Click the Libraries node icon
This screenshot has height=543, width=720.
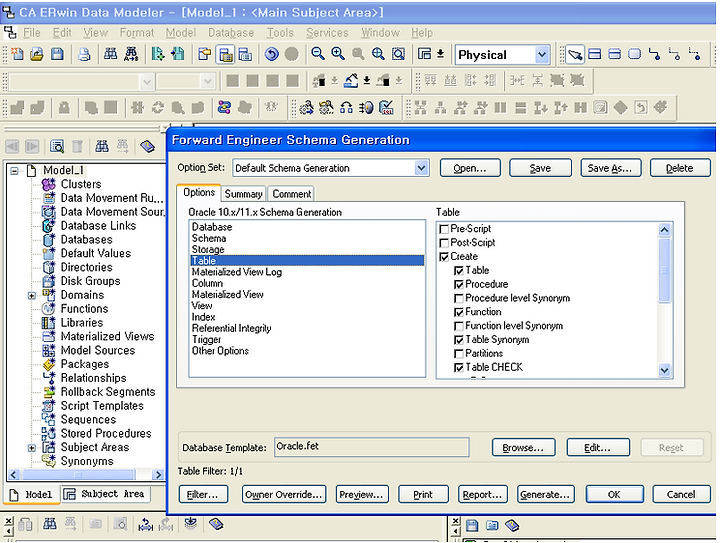(49, 323)
